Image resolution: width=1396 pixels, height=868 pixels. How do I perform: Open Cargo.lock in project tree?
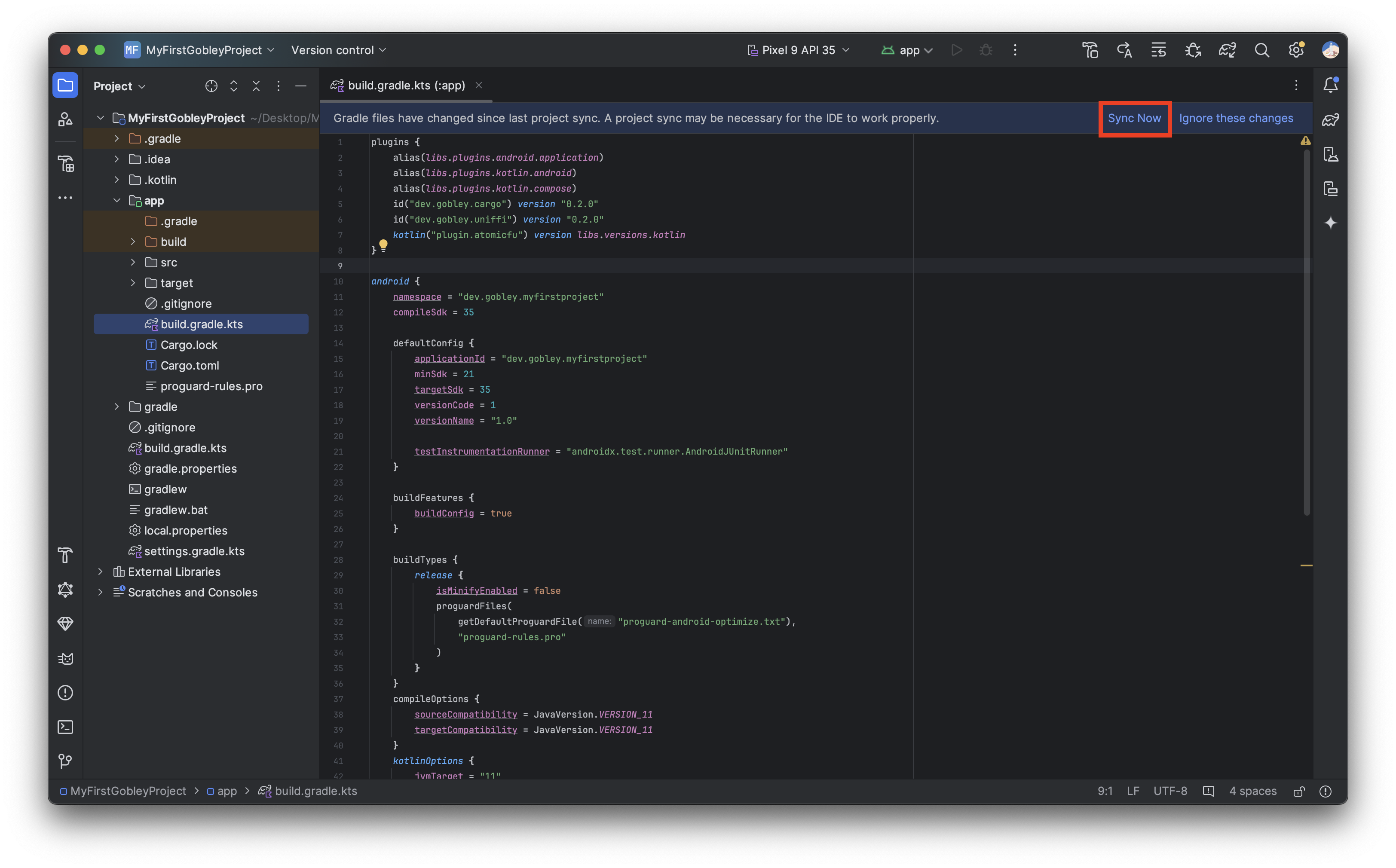(189, 345)
